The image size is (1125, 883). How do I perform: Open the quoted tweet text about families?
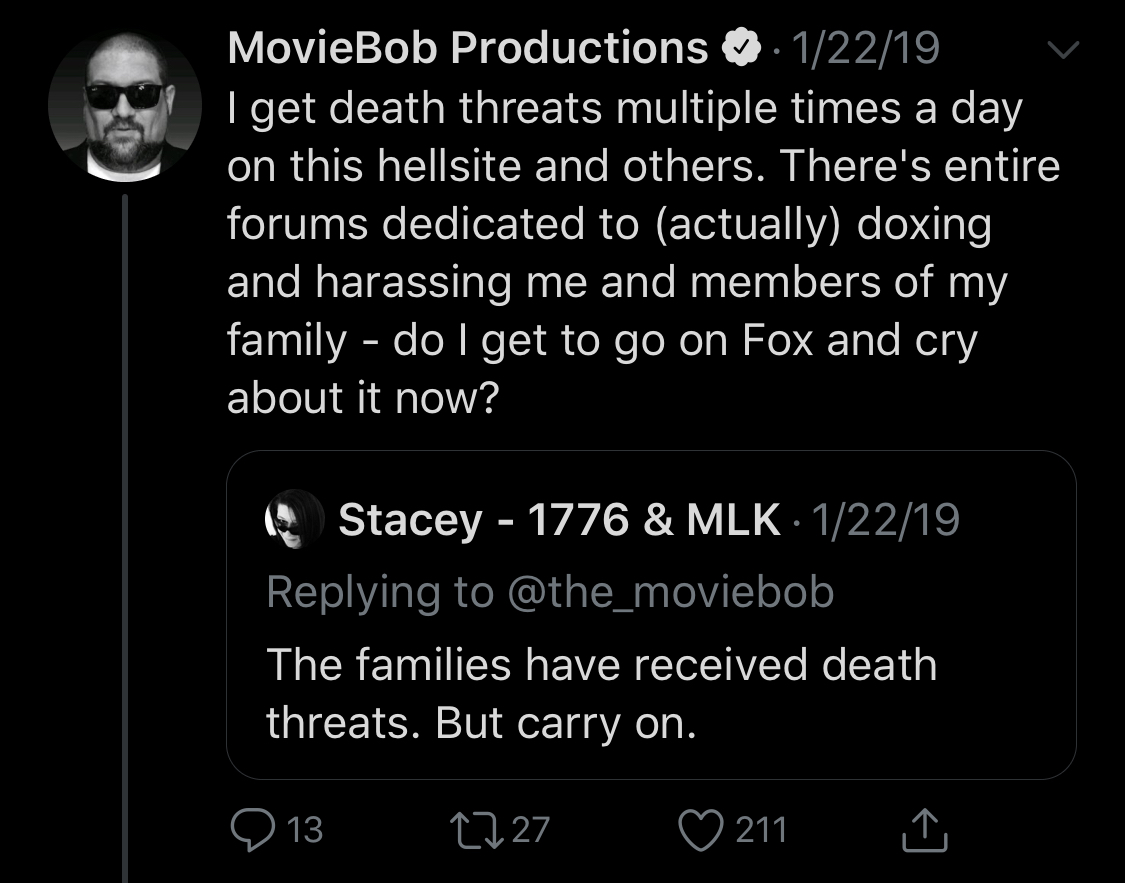(x=601, y=693)
